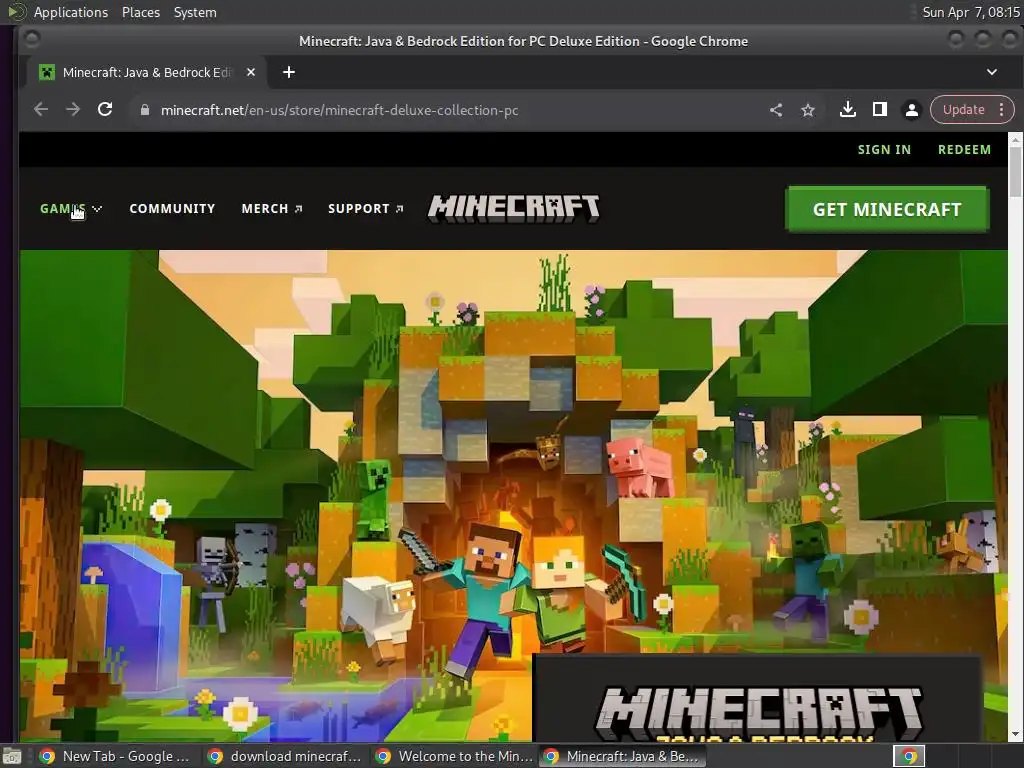
Task: Click the scrollbar down arrow
Action: click(x=1015, y=735)
